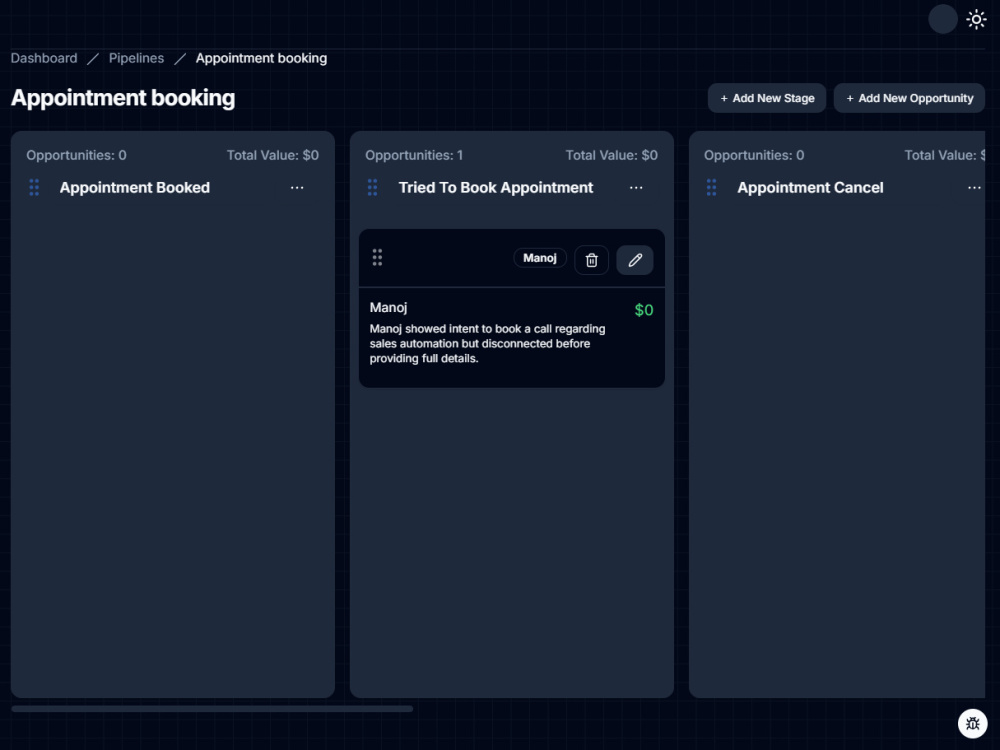Click the Appointment Booked stage title

pyautogui.click(x=135, y=188)
